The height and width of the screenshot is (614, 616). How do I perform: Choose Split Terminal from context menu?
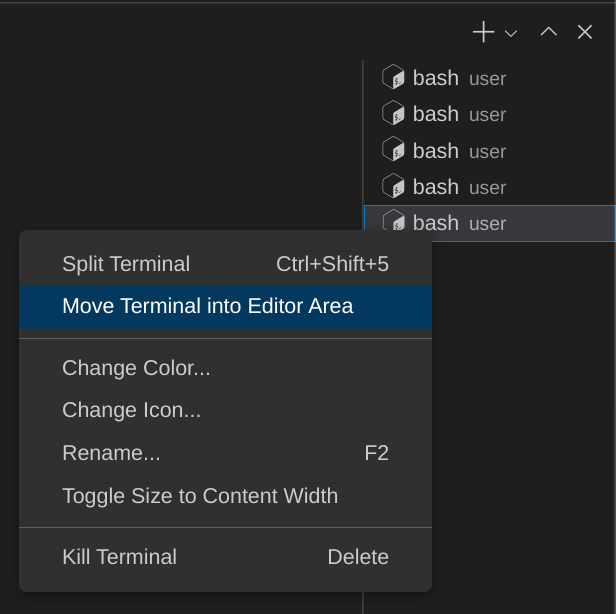(x=126, y=264)
